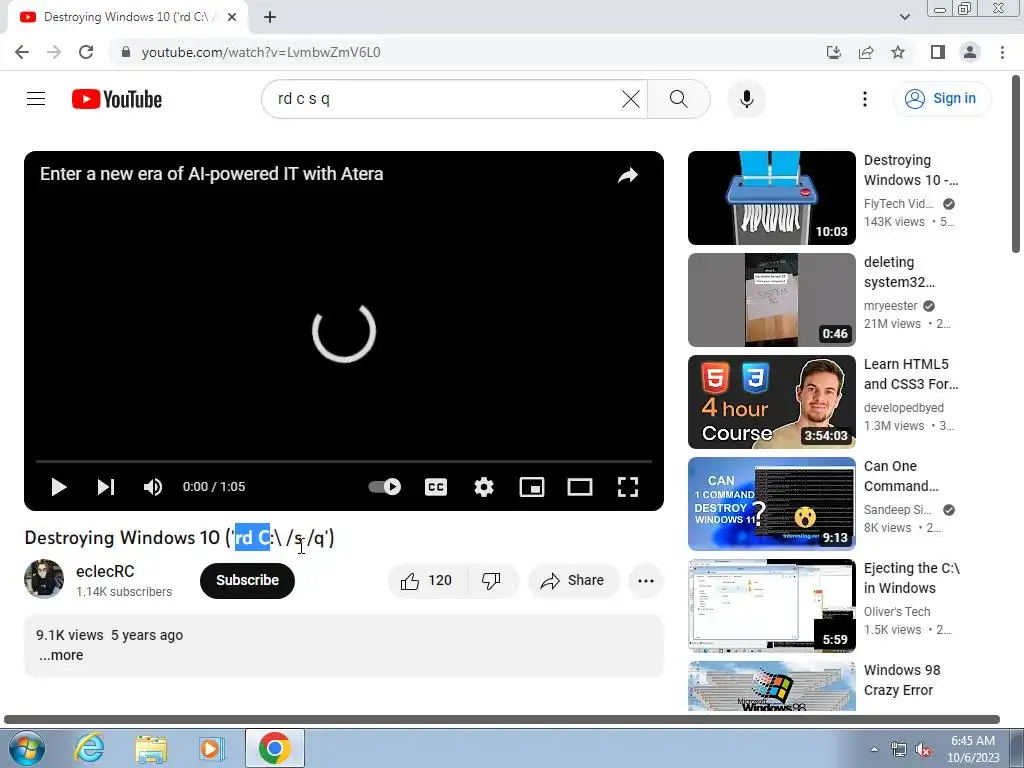Enable miniplayer mode
The height and width of the screenshot is (768, 1024).
click(532, 487)
